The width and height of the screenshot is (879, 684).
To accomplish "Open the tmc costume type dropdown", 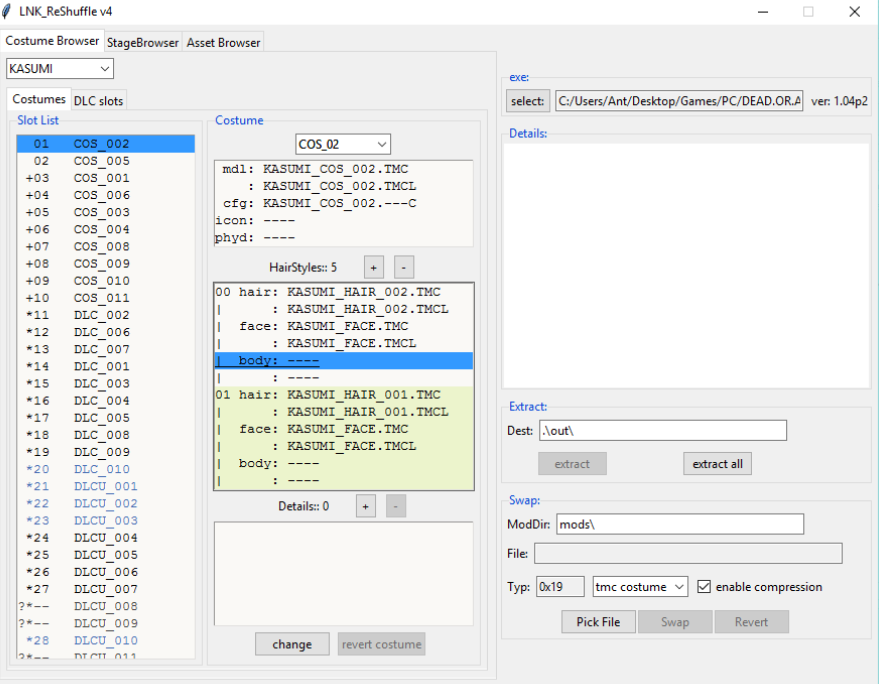I will 640,587.
